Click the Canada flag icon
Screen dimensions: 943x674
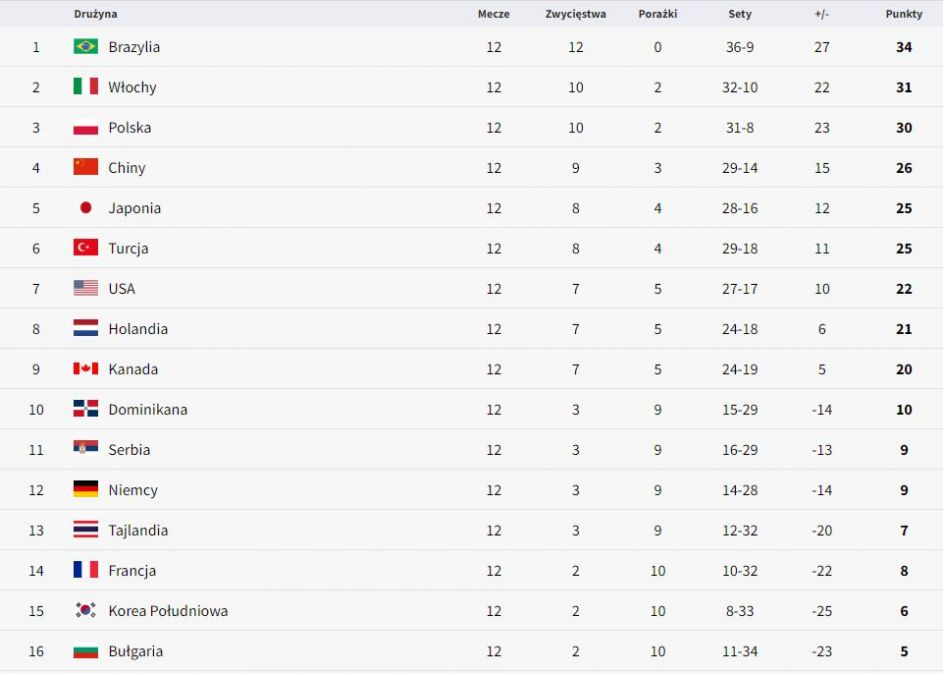[x=85, y=369]
